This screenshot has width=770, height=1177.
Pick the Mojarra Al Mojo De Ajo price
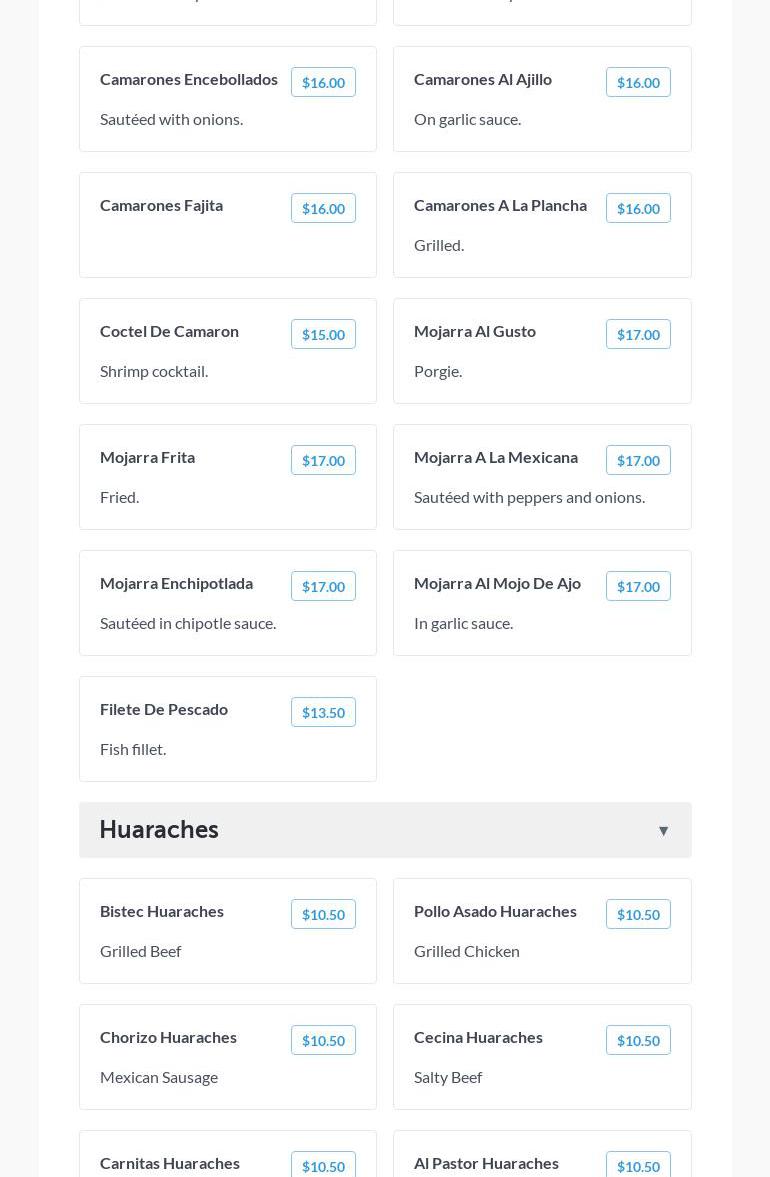point(638,587)
